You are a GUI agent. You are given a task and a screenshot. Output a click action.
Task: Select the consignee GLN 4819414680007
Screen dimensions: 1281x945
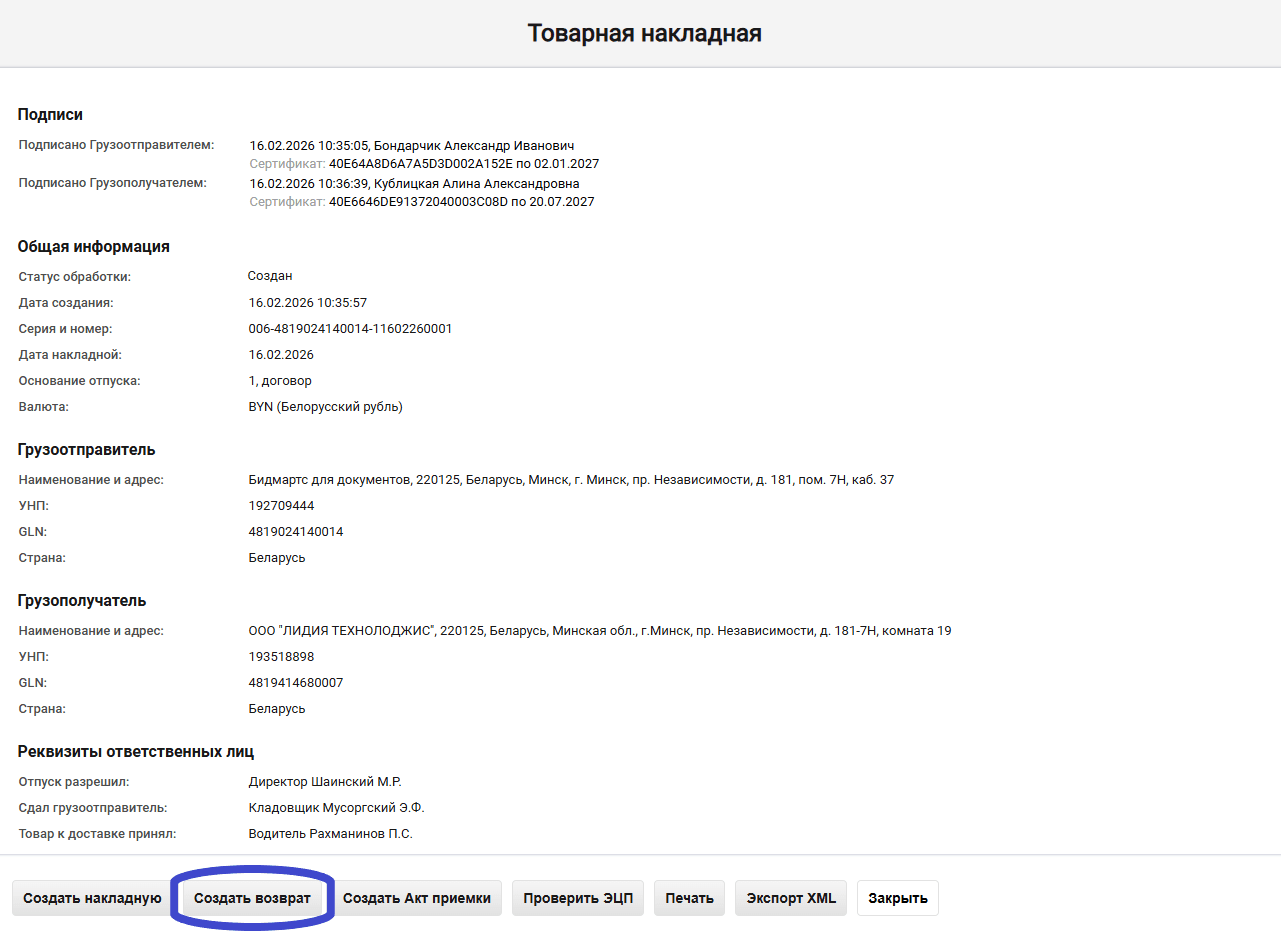(295, 683)
